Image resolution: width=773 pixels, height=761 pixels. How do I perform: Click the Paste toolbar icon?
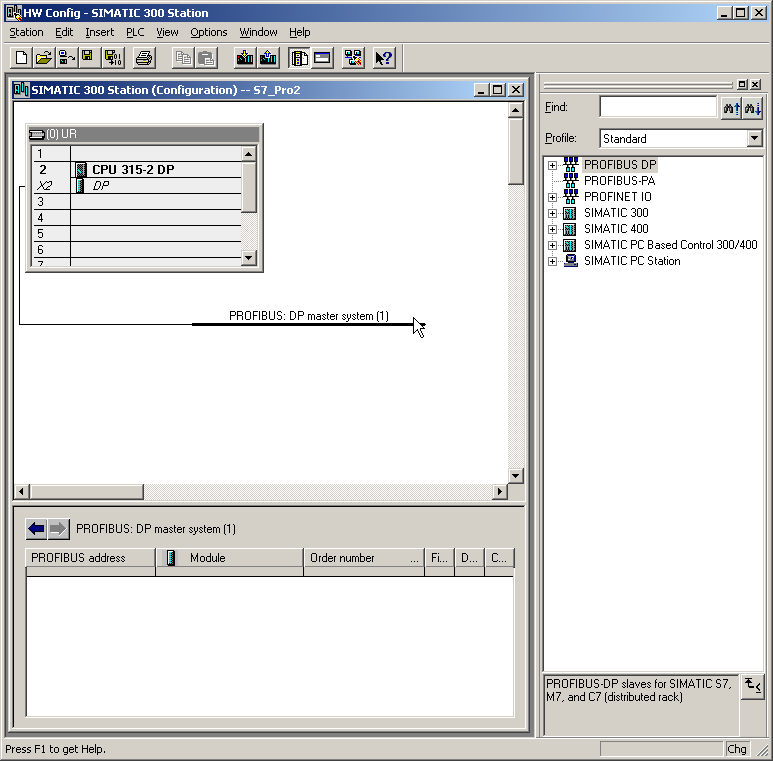[206, 58]
